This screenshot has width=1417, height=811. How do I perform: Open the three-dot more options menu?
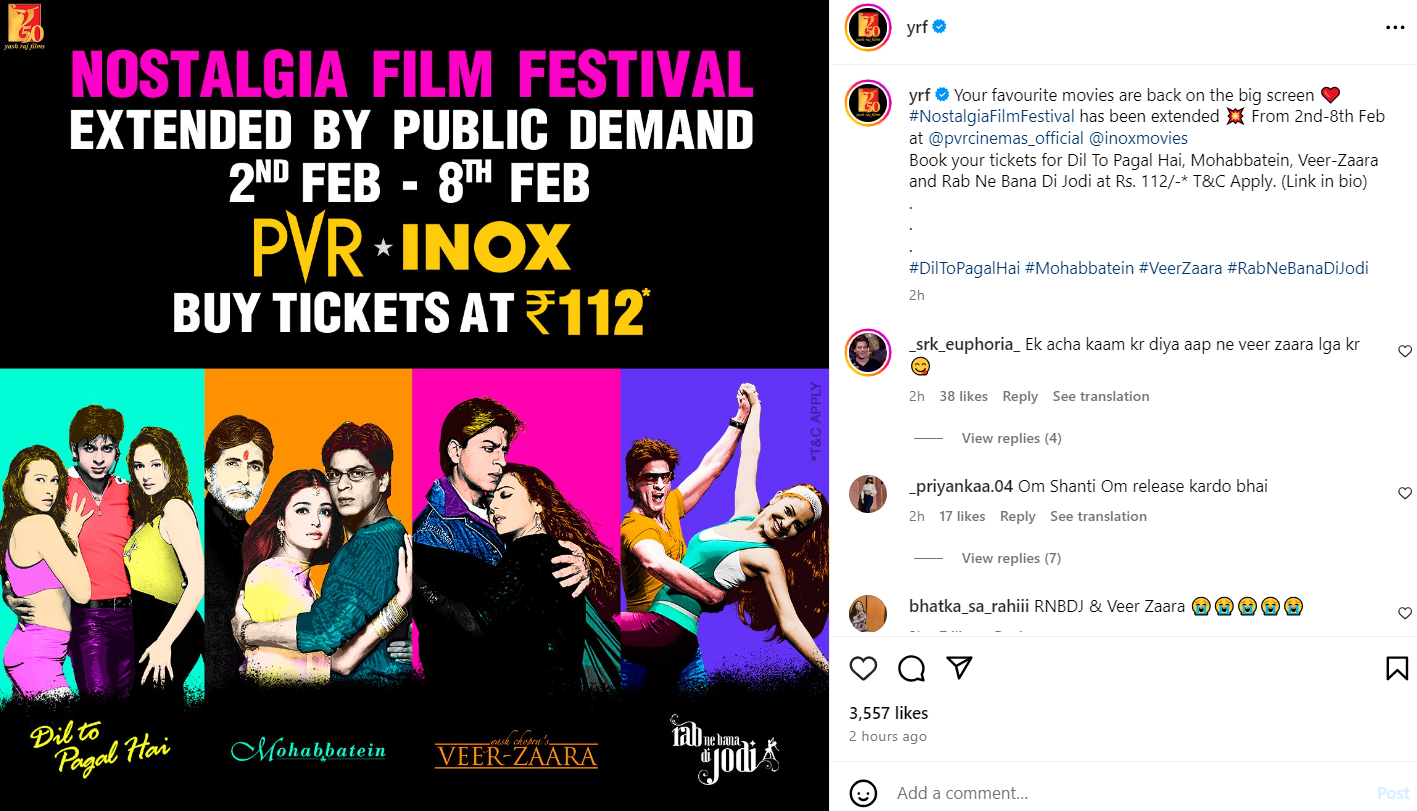click(1395, 28)
